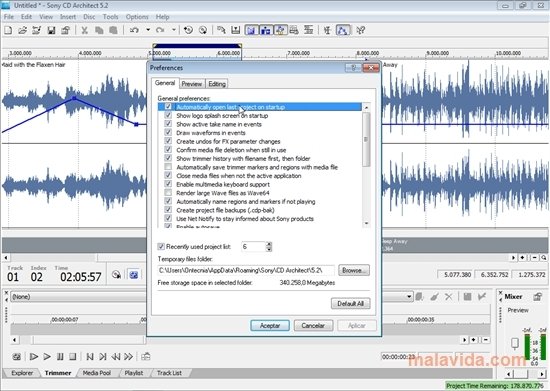Open project Properties from the main toolbar

(x=66, y=31)
